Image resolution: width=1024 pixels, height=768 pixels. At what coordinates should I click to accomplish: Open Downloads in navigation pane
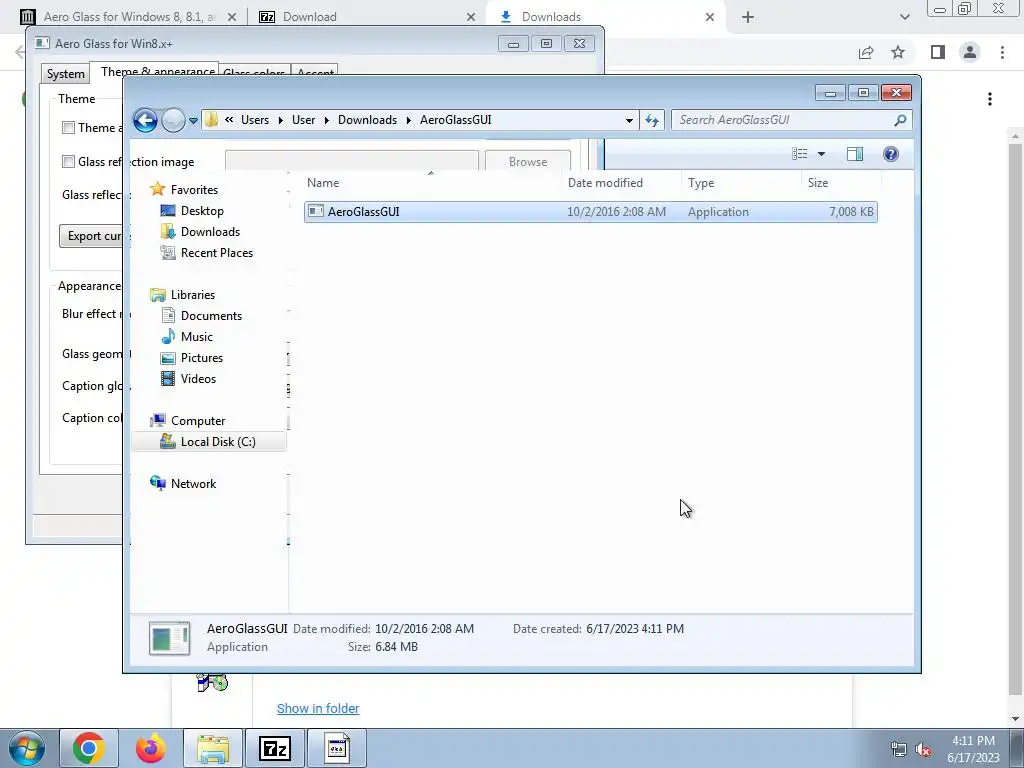tap(210, 232)
